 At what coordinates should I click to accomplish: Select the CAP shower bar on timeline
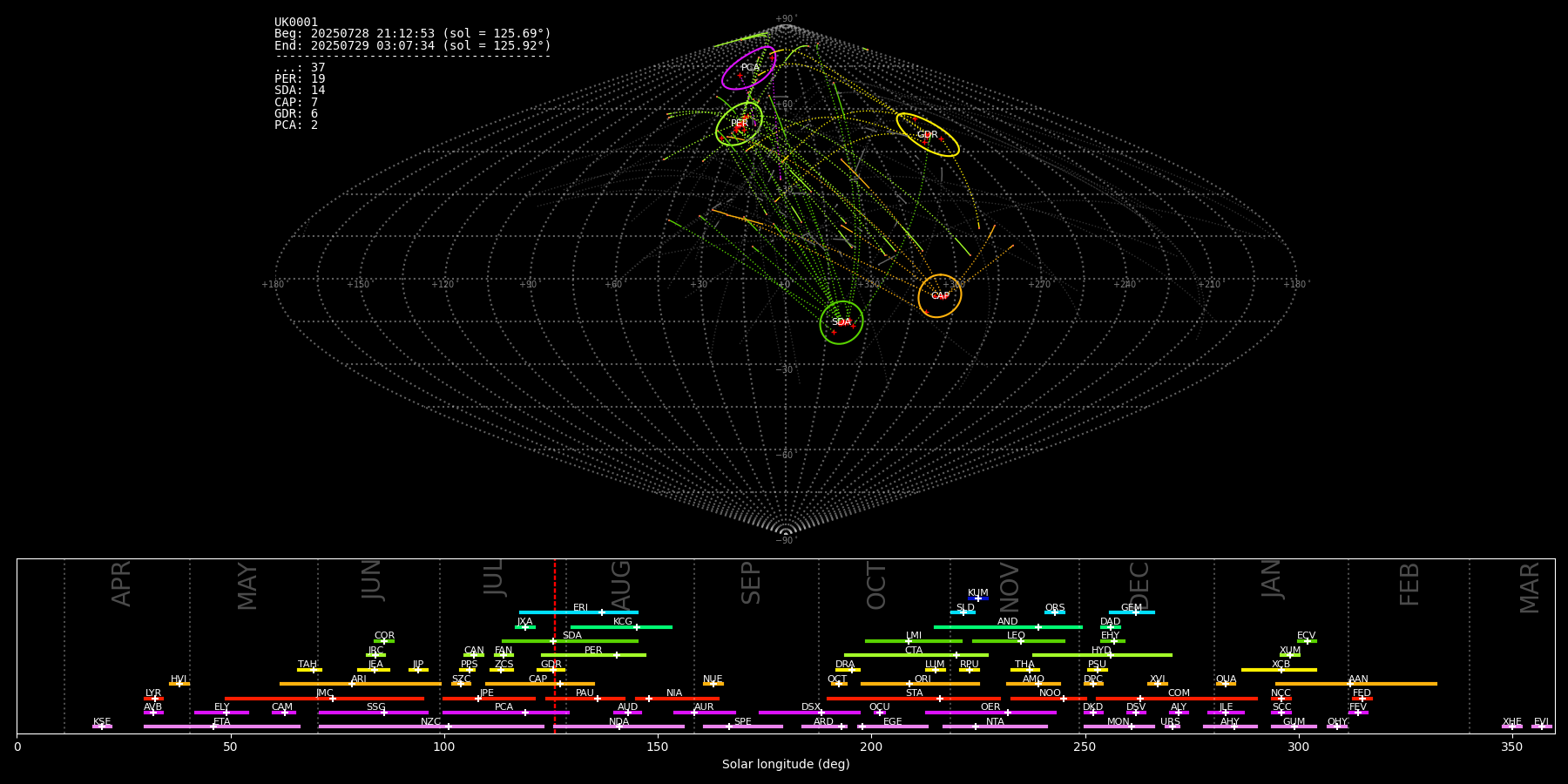point(540,684)
